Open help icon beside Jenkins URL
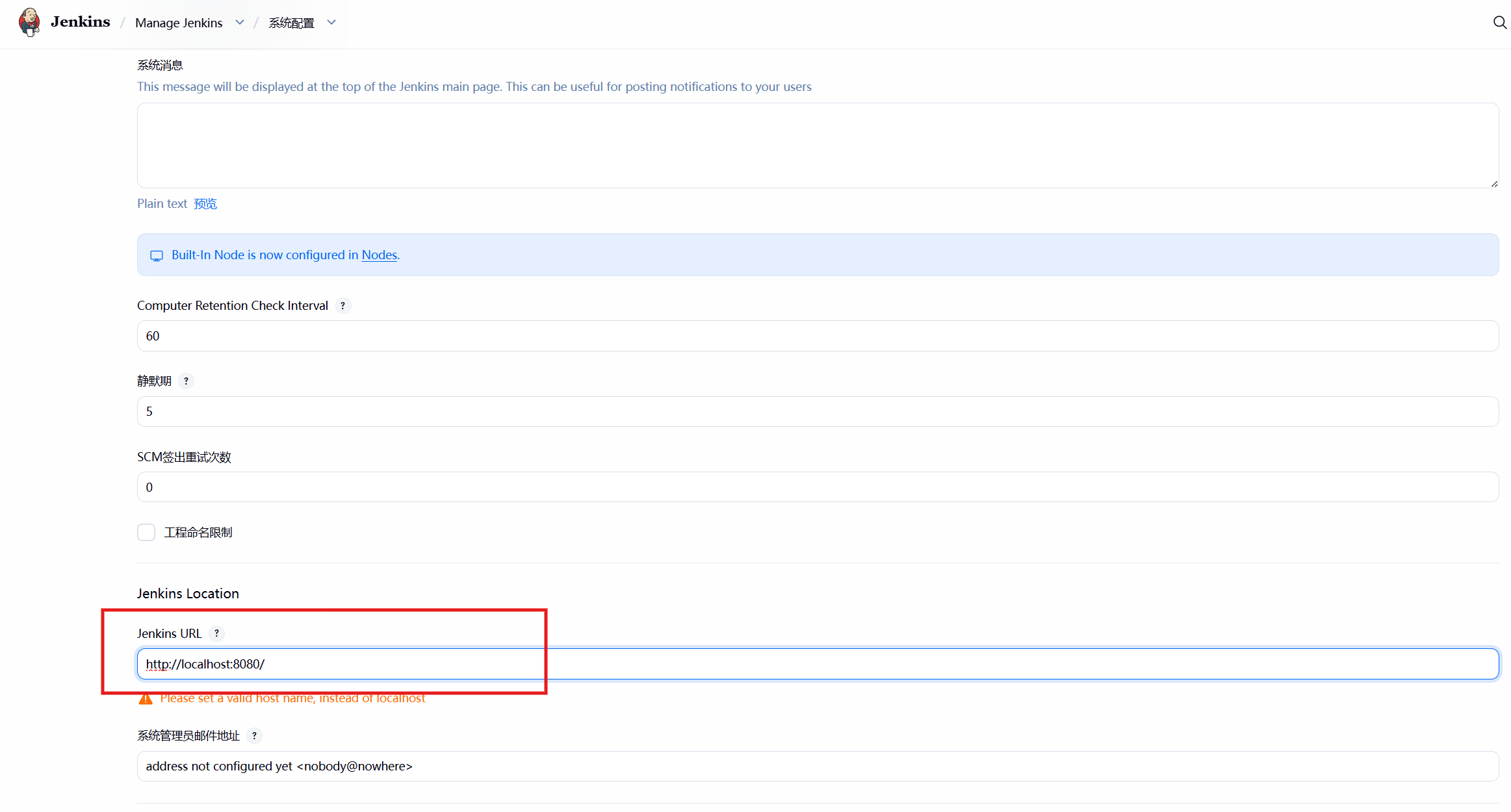The height and width of the screenshot is (812, 1511). 216,633
